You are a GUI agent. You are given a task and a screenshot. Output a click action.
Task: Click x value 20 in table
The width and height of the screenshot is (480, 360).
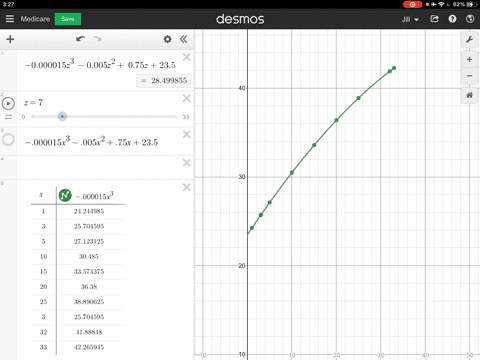[x=43, y=287]
